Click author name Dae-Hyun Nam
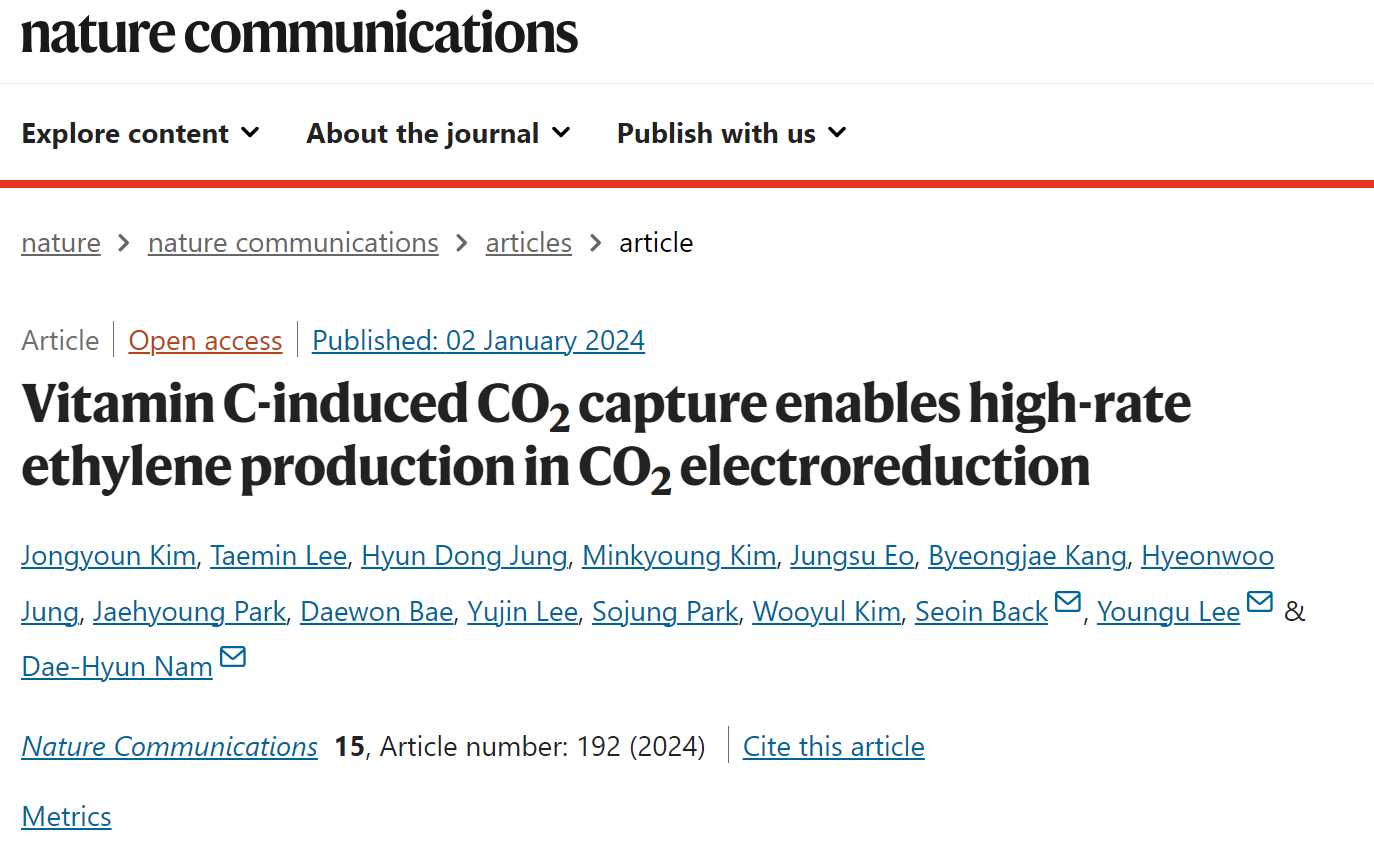The height and width of the screenshot is (856, 1374). click(x=117, y=666)
